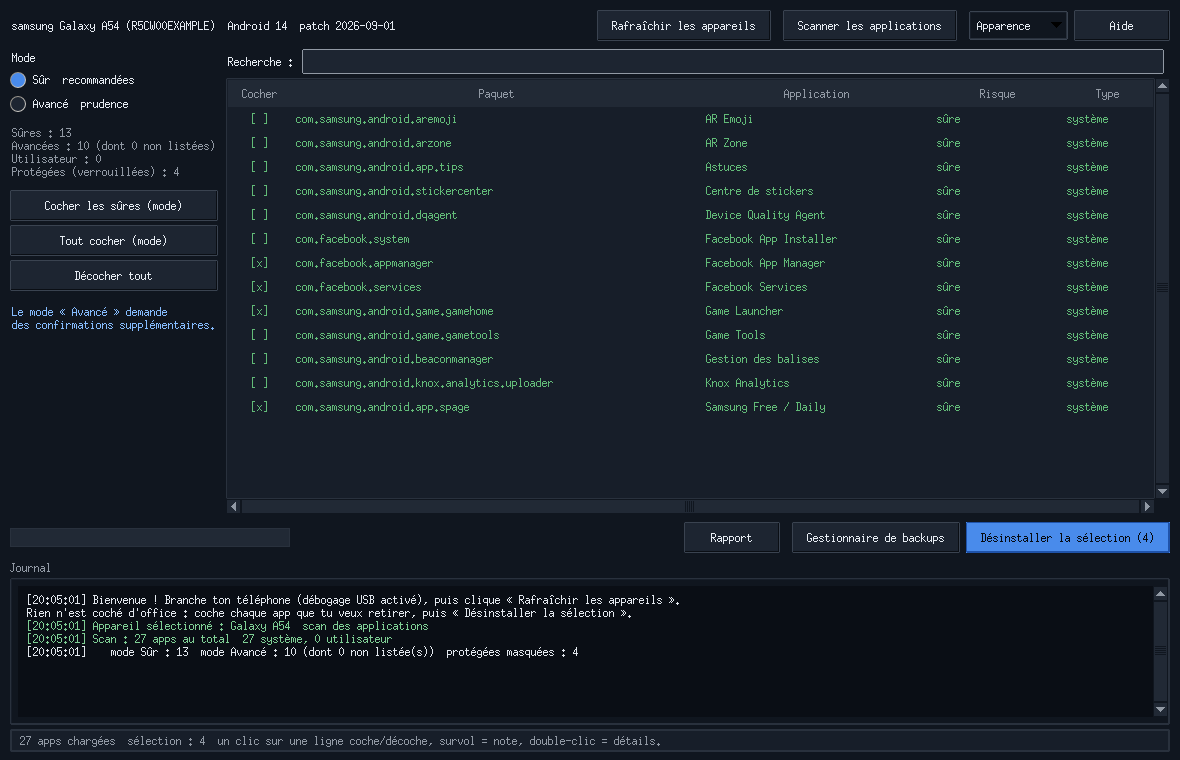Click the com.samsung.android.stickercenter package name

coord(394,191)
